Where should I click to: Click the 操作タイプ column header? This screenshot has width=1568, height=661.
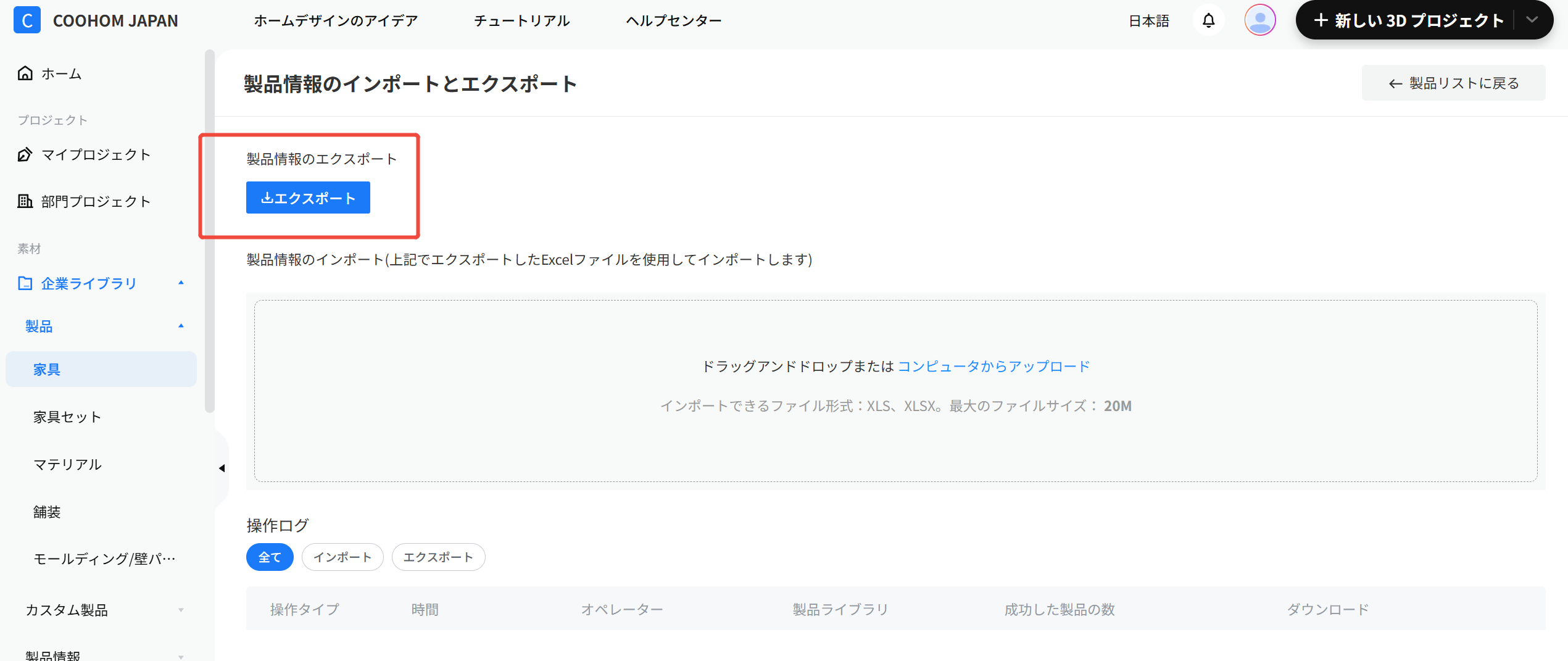(x=304, y=610)
